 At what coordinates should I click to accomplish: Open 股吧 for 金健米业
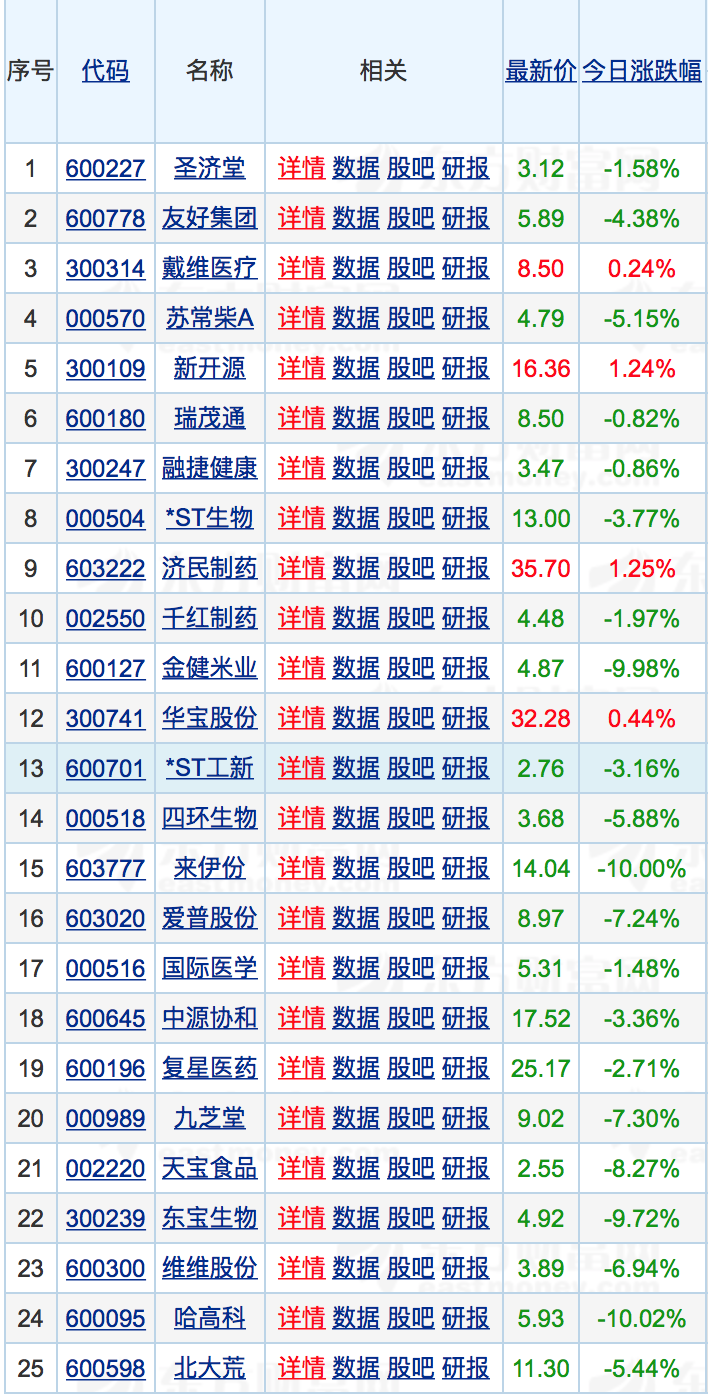[x=411, y=669]
